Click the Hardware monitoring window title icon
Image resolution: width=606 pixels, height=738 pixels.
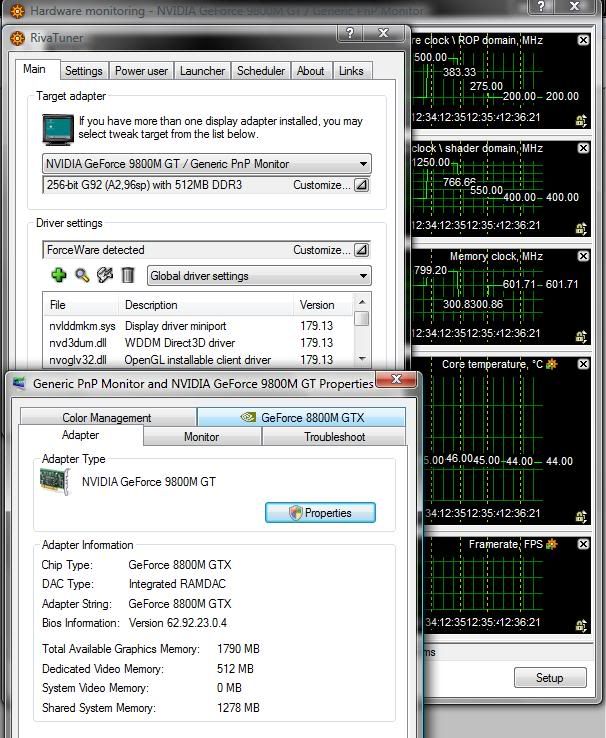[x=17, y=11]
